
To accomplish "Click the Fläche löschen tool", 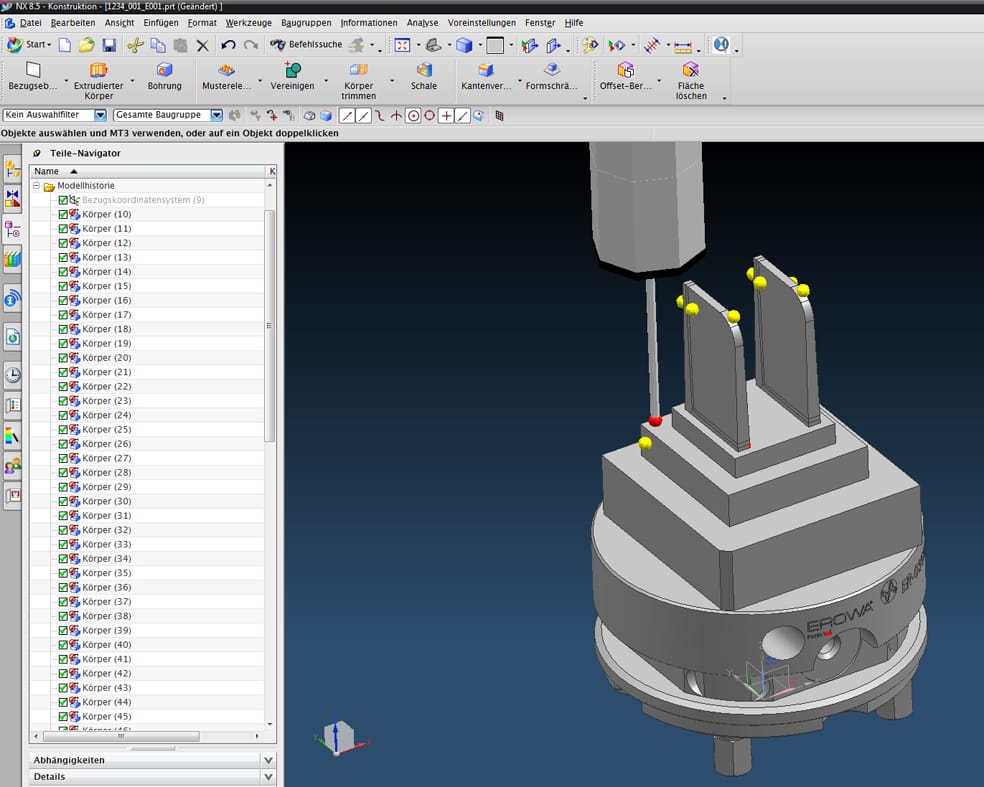I will point(691,80).
